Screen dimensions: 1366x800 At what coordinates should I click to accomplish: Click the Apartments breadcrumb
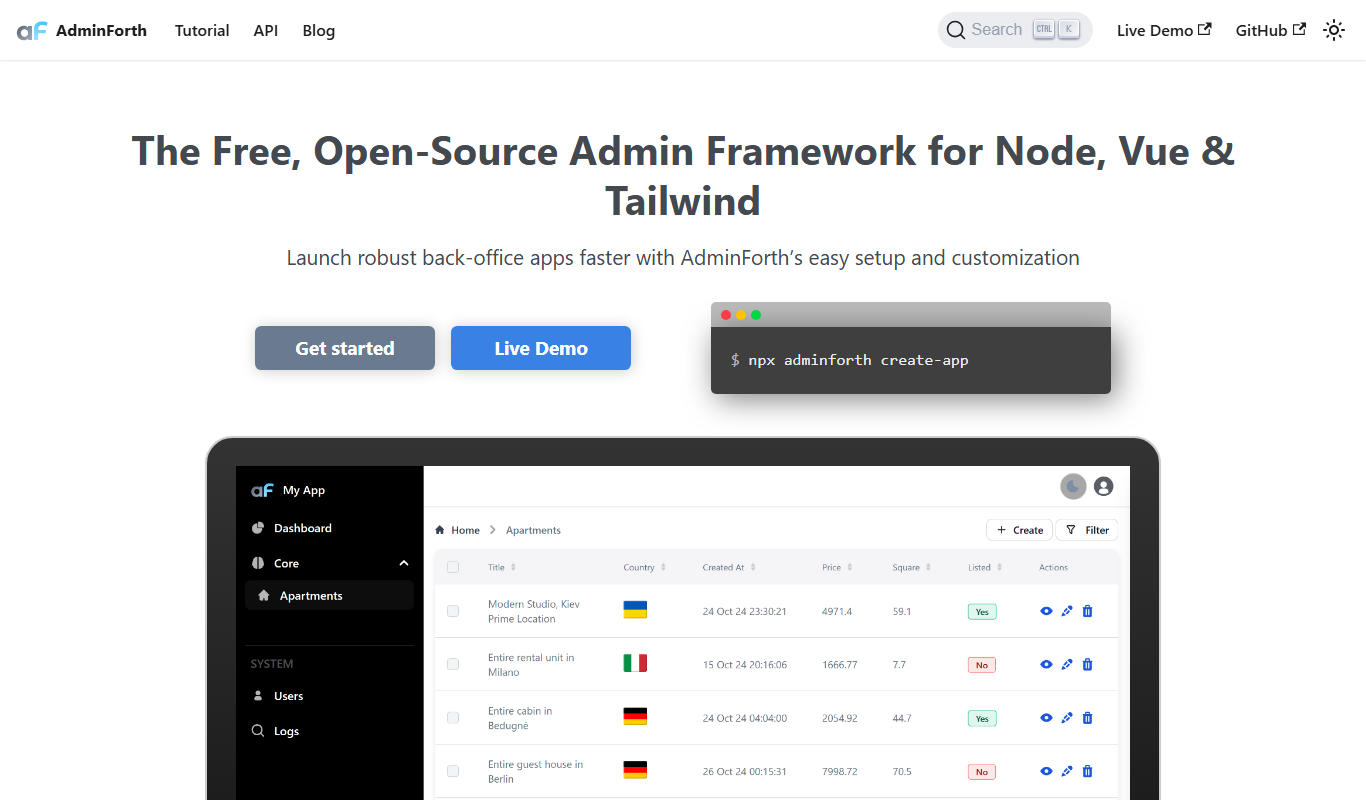pyautogui.click(x=533, y=530)
